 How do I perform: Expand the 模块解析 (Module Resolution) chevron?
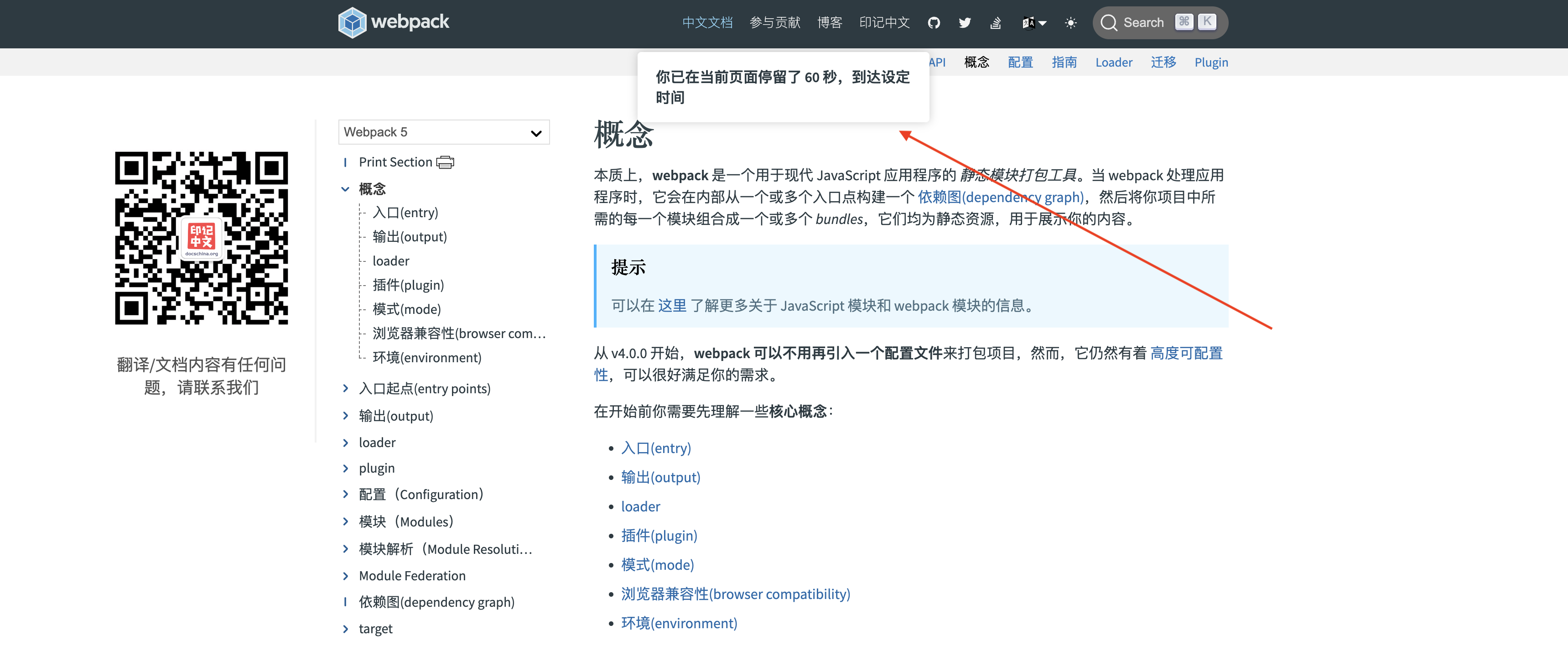coord(345,549)
